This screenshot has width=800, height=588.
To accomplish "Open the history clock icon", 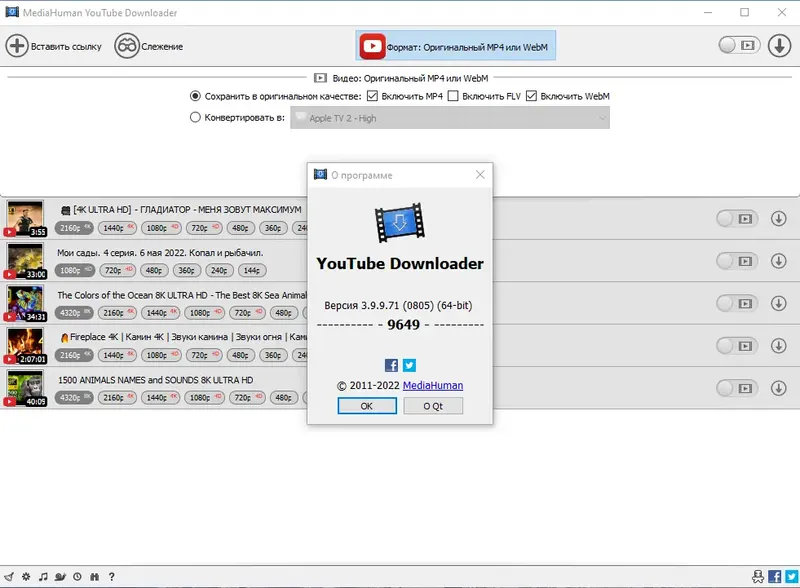I will 78,577.
